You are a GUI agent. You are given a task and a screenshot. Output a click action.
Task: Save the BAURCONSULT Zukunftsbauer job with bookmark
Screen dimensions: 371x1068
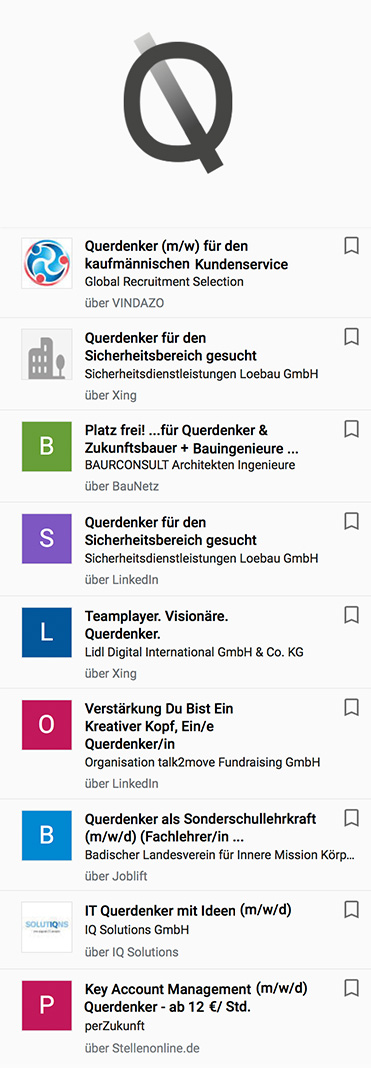click(351, 428)
